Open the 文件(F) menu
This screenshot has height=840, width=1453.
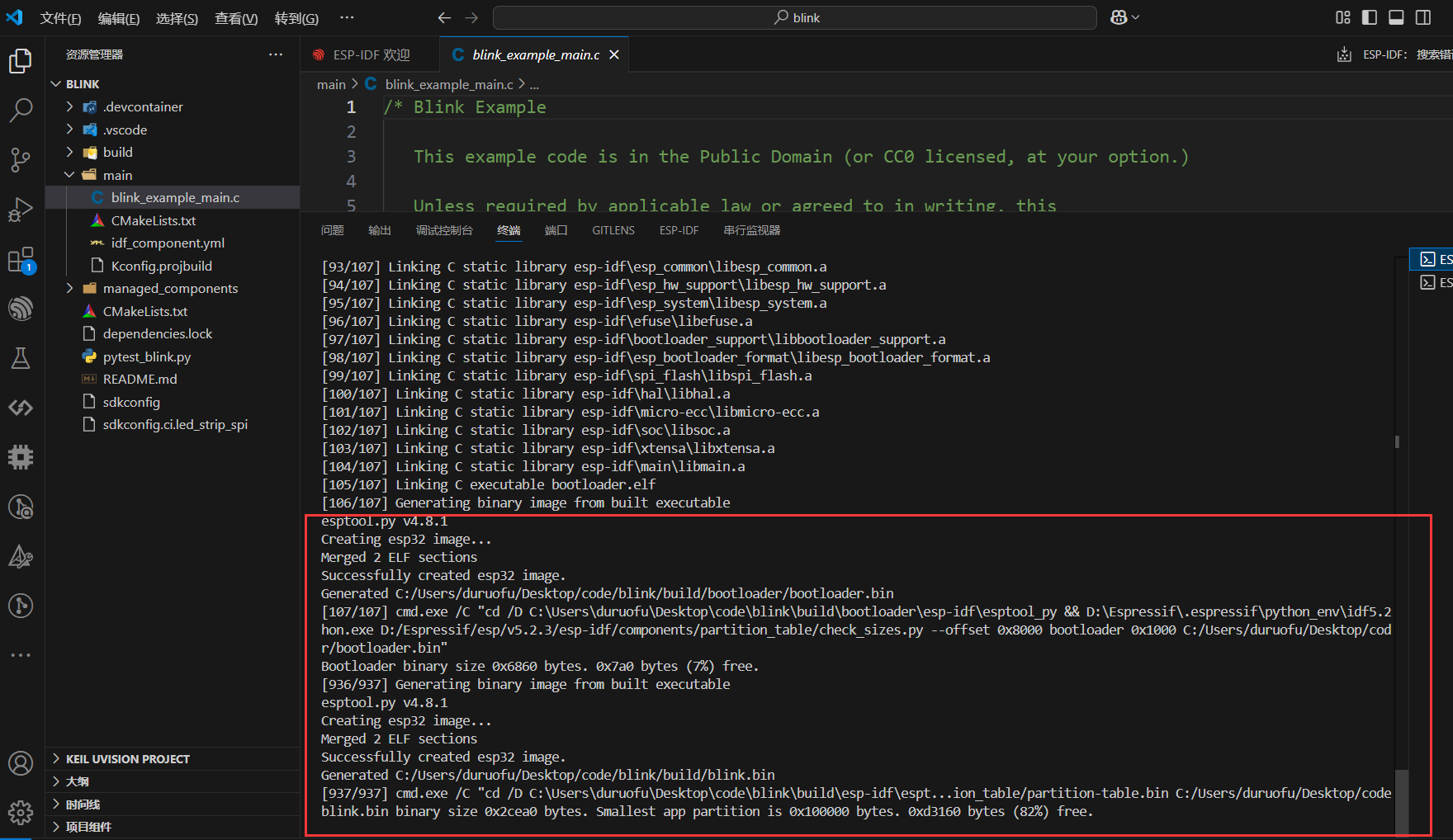click(60, 18)
